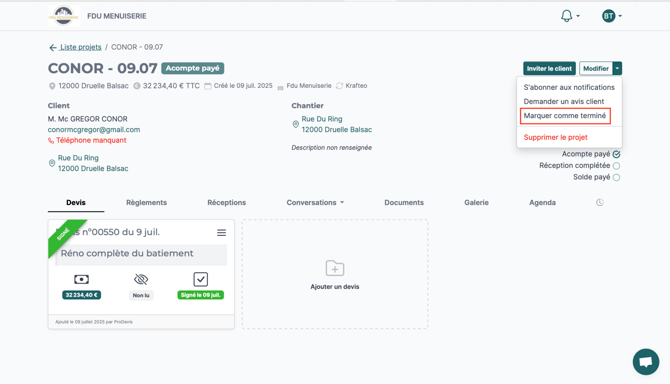The image size is (670, 384).
Task: Click the crossed-eye Non lu icon
Action: tap(141, 279)
